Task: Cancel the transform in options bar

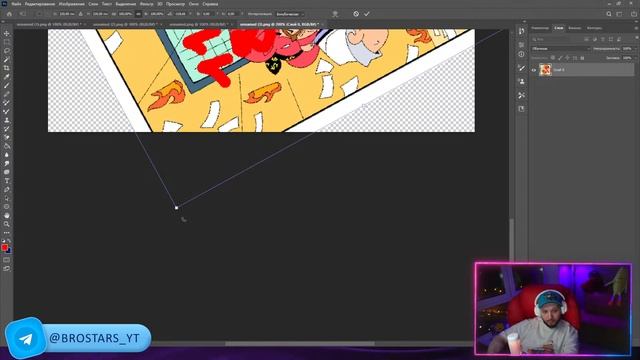Action: point(356,14)
